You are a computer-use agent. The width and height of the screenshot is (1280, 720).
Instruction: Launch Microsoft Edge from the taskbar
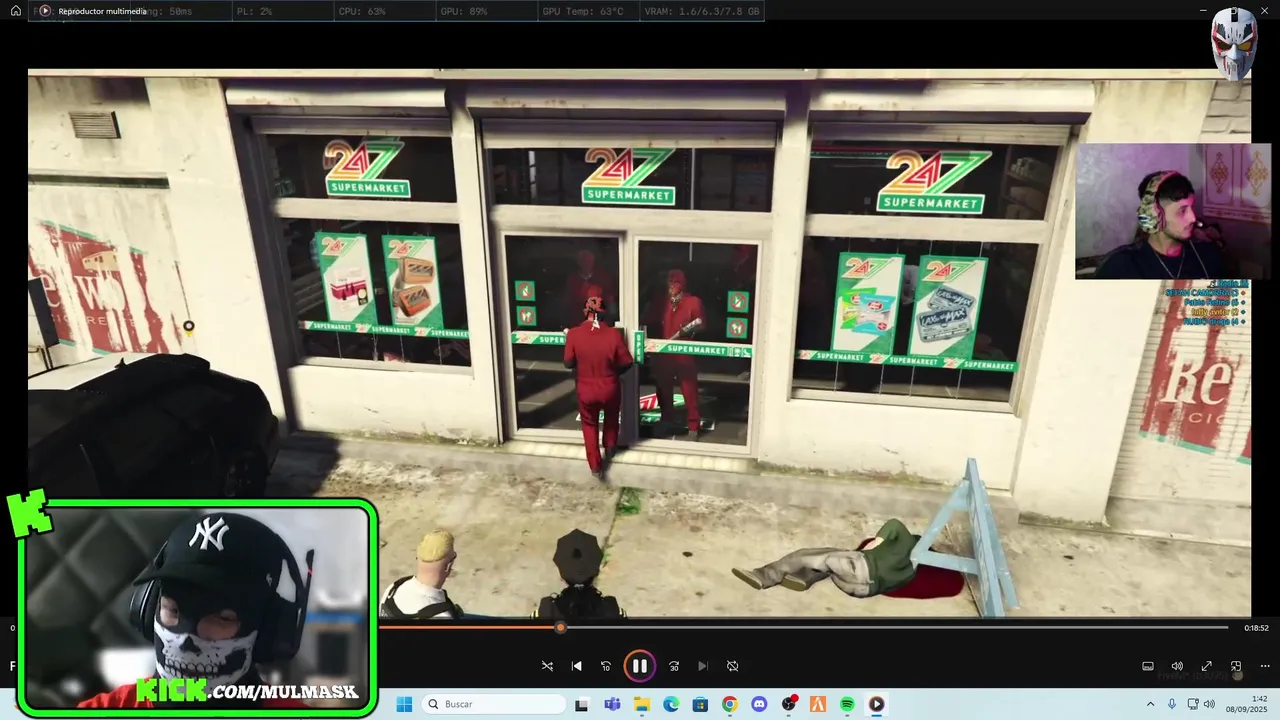point(671,704)
